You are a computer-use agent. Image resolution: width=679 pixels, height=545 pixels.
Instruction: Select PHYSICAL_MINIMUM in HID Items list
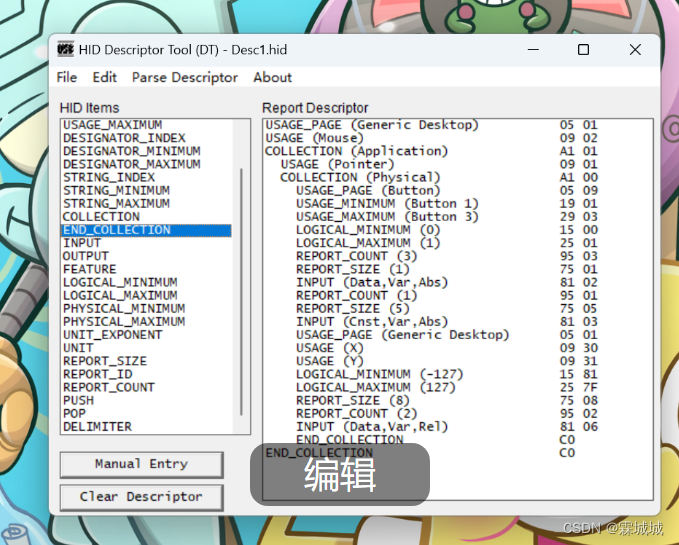click(x=146, y=309)
